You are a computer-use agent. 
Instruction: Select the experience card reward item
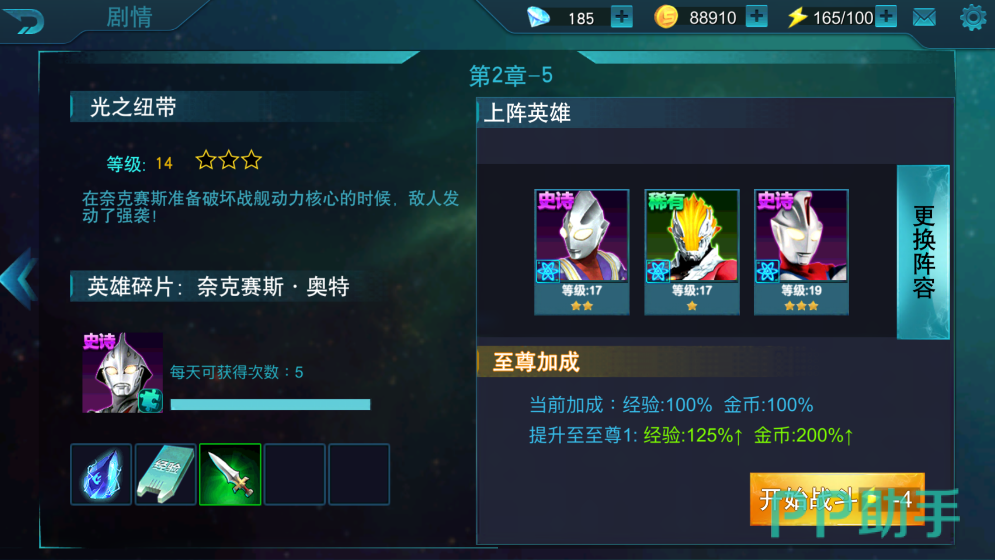click(x=166, y=474)
